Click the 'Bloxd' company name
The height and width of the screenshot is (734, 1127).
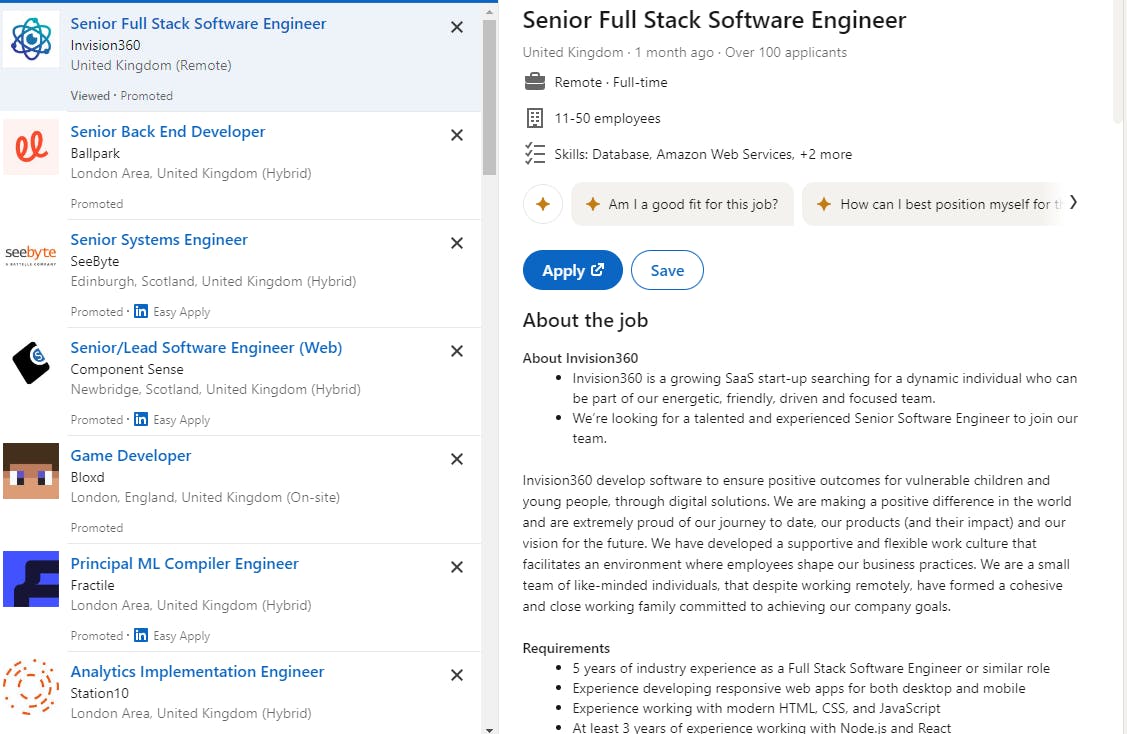click(87, 477)
